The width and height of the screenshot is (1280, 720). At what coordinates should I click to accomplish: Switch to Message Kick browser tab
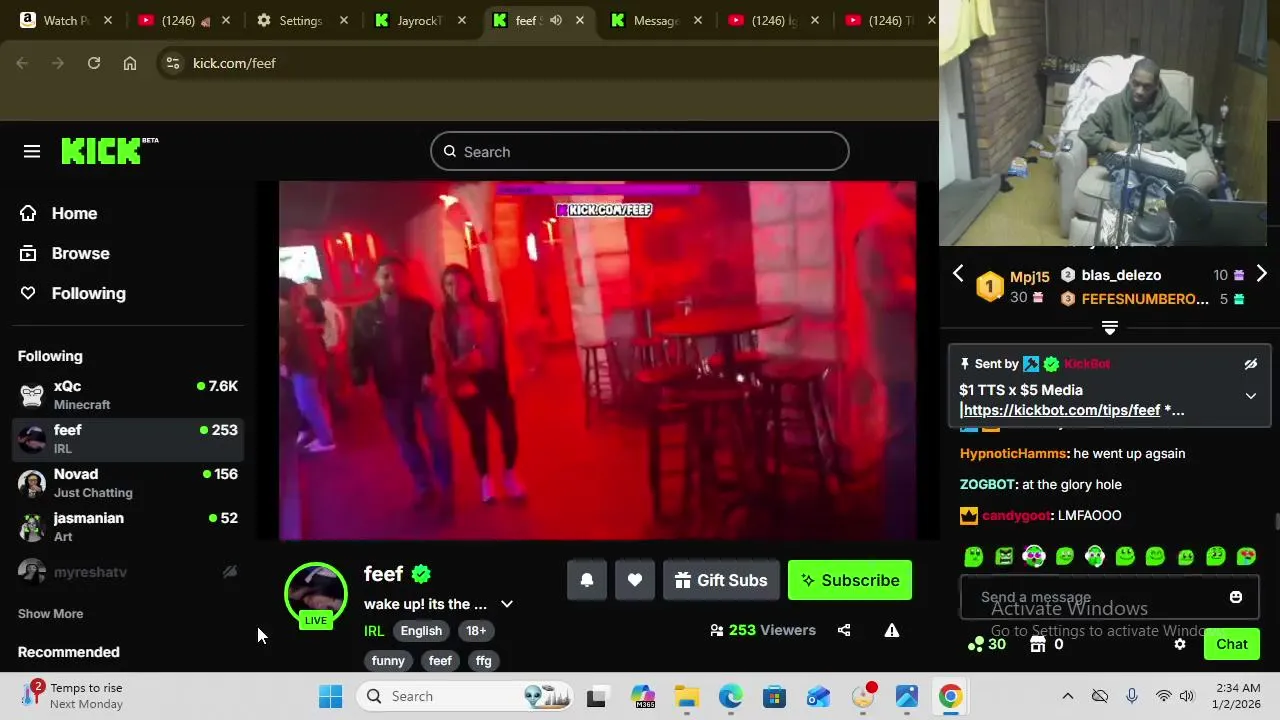pyautogui.click(x=656, y=20)
